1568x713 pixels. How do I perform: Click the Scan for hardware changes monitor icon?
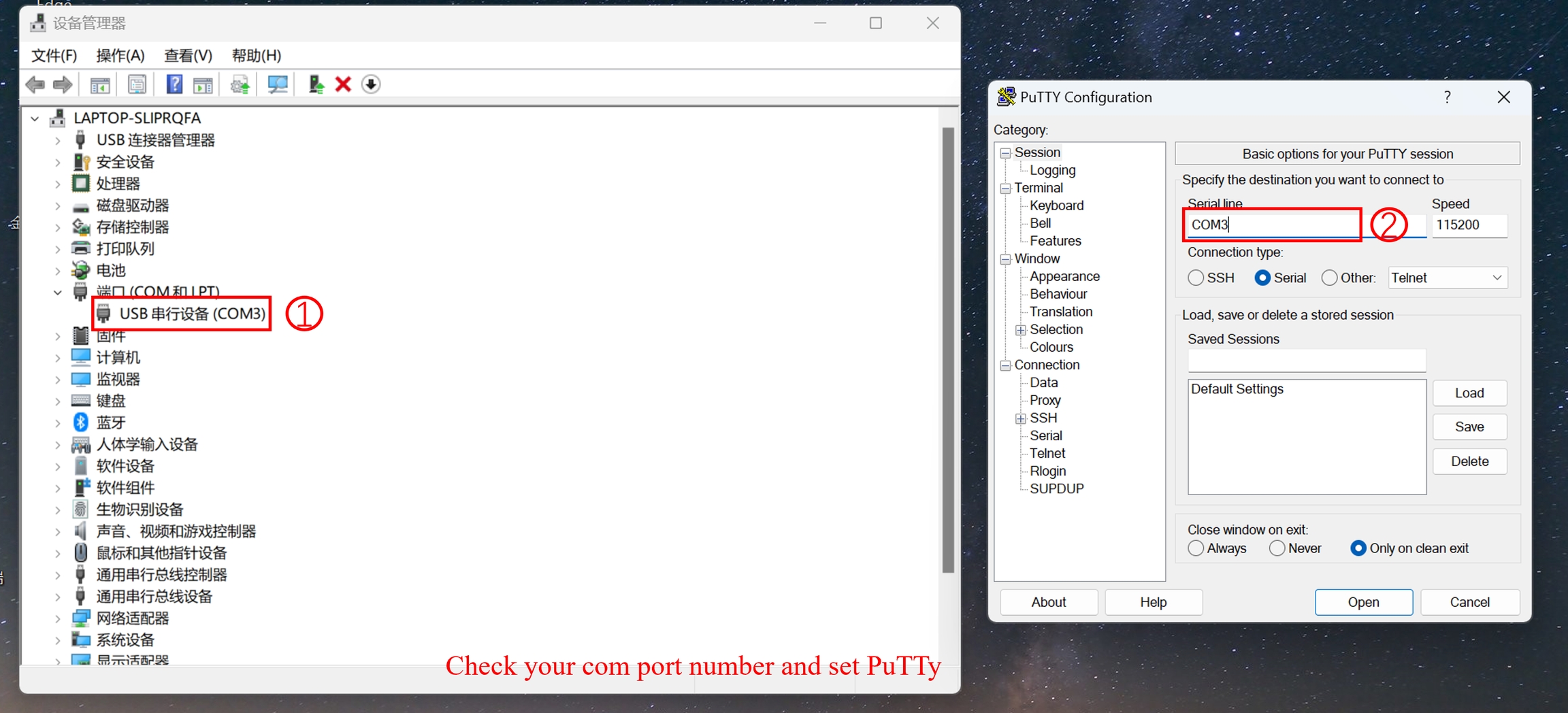277,84
